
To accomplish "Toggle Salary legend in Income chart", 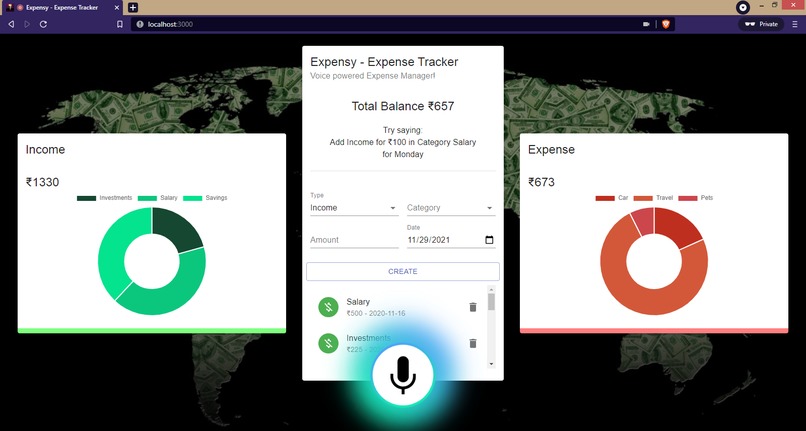I will pyautogui.click(x=157, y=198).
